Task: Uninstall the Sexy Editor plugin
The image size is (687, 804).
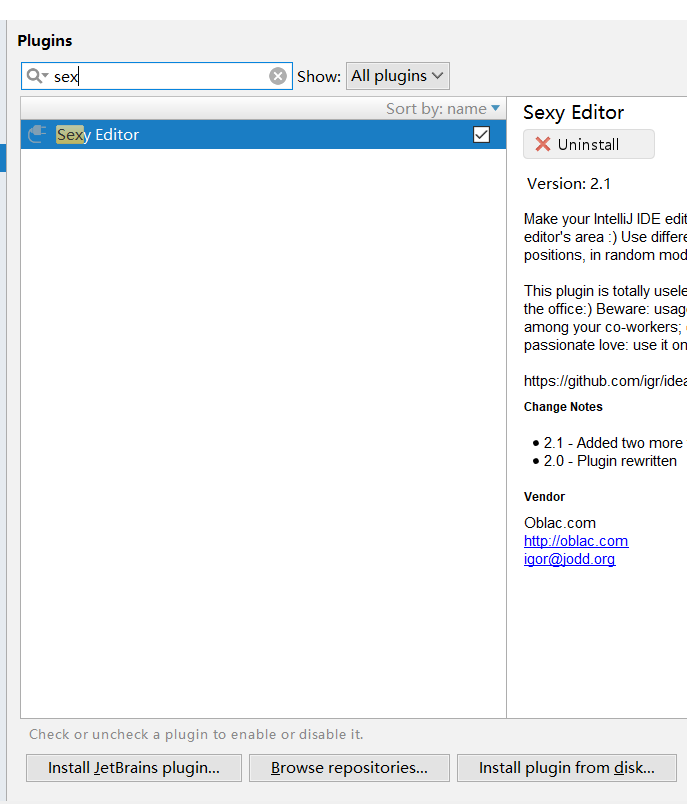Action: [589, 144]
